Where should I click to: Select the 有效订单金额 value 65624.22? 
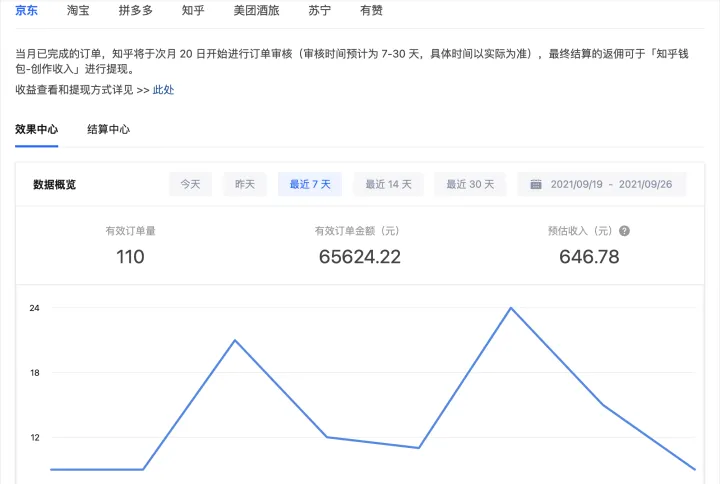[x=360, y=257]
